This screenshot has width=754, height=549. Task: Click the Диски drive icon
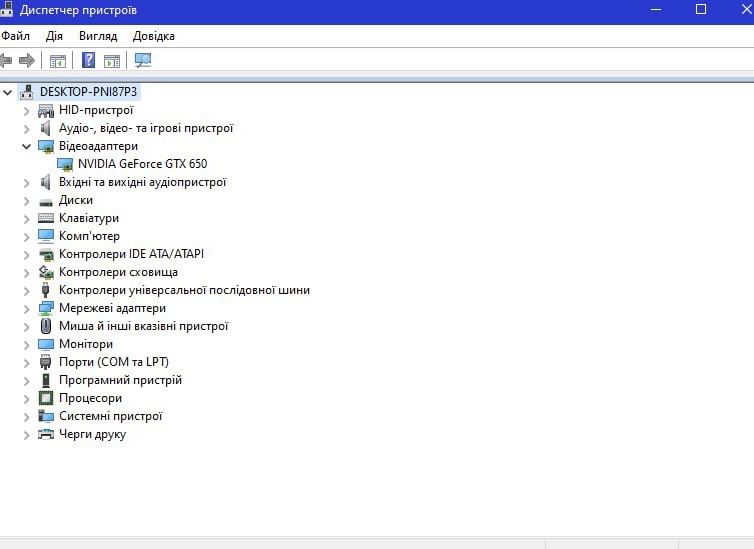click(x=46, y=201)
